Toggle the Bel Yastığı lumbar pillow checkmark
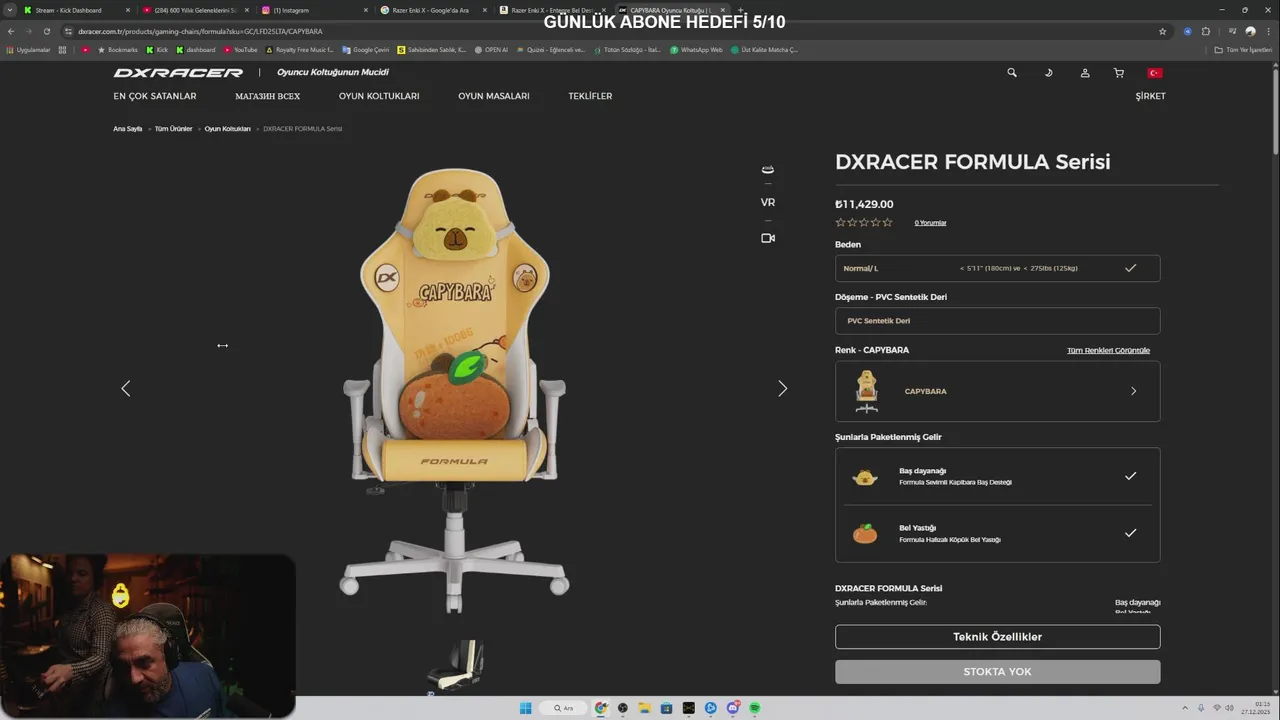Image resolution: width=1280 pixels, height=720 pixels. 1130,533
